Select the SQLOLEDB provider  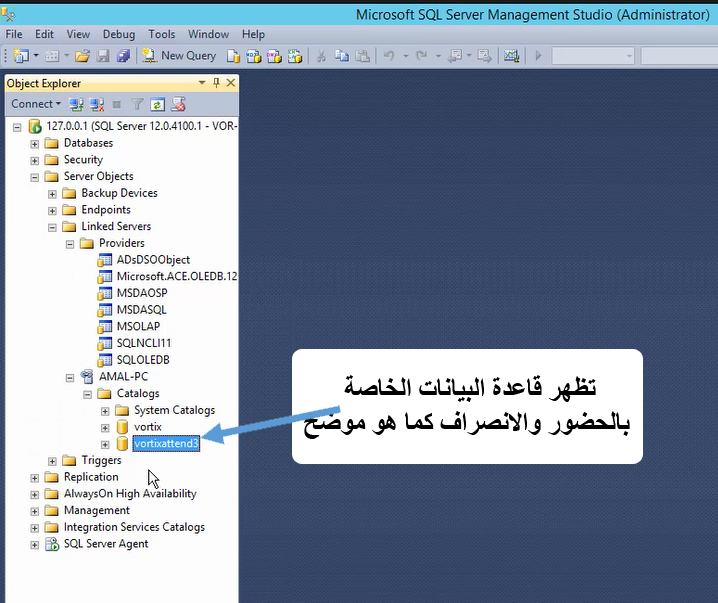[143, 360]
